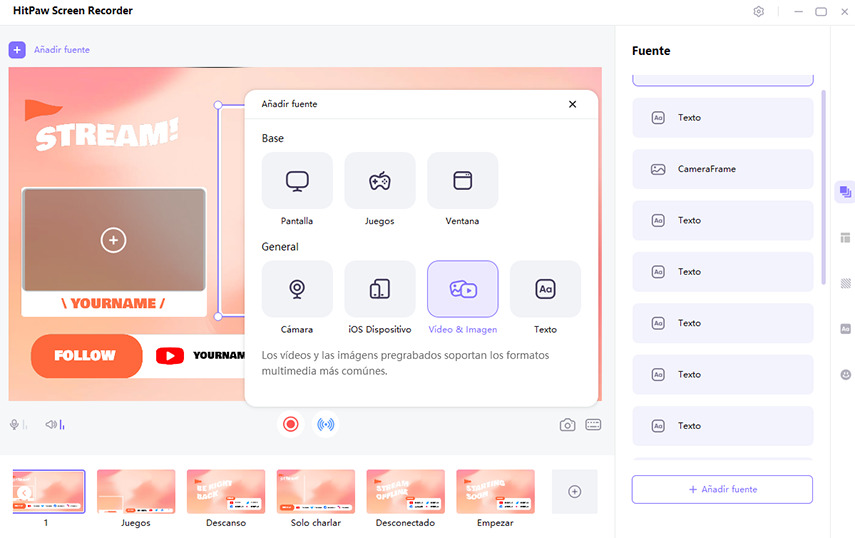Choose Vídeo & Imagen source
This screenshot has height=538, width=855.
[462, 289]
